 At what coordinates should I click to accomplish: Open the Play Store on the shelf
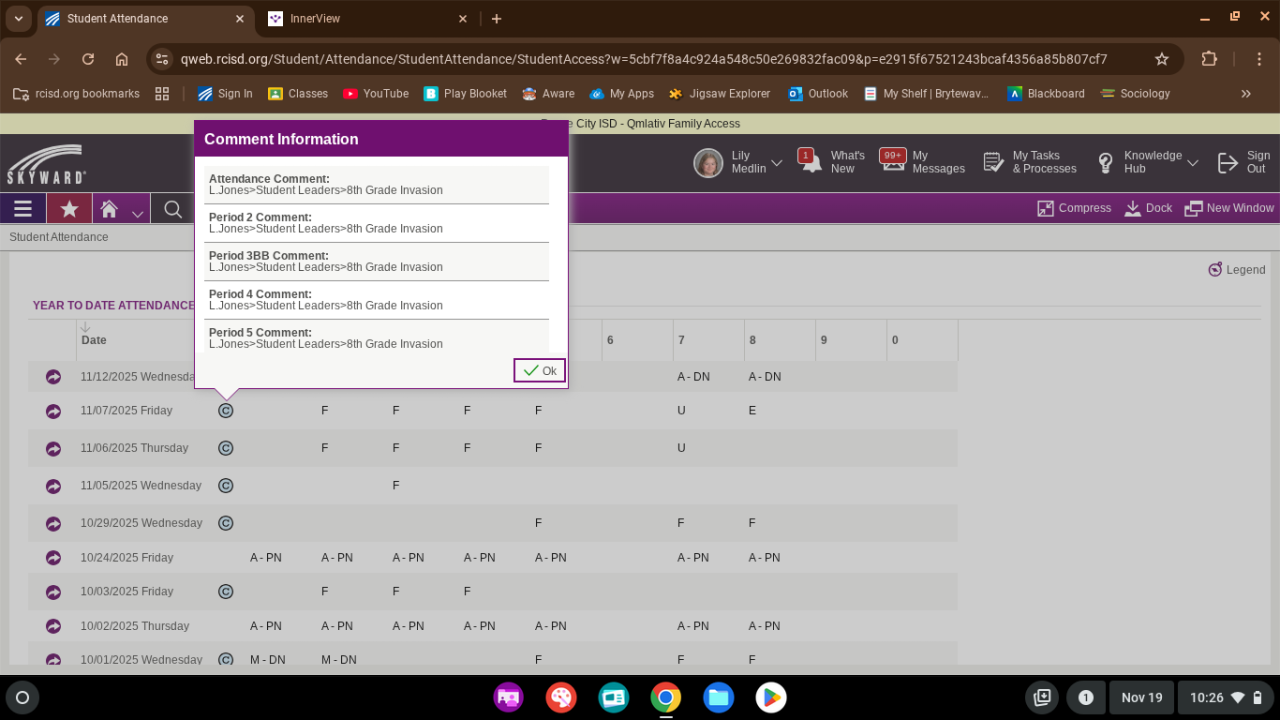[x=770, y=697]
